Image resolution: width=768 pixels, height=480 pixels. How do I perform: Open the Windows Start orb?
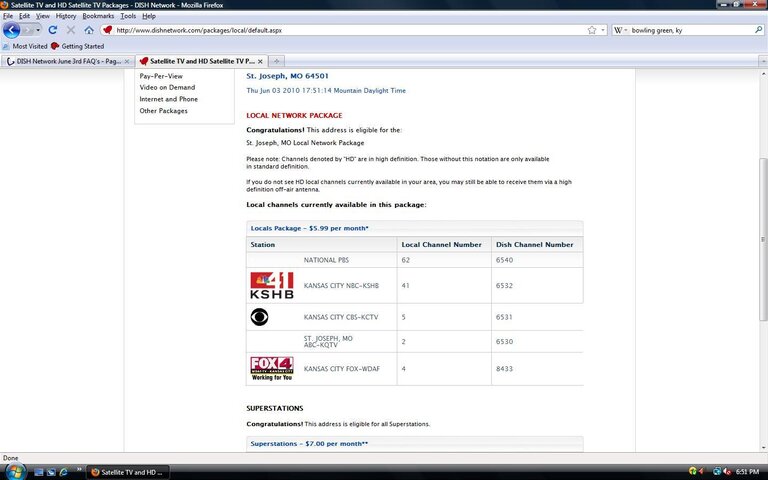coord(15,472)
